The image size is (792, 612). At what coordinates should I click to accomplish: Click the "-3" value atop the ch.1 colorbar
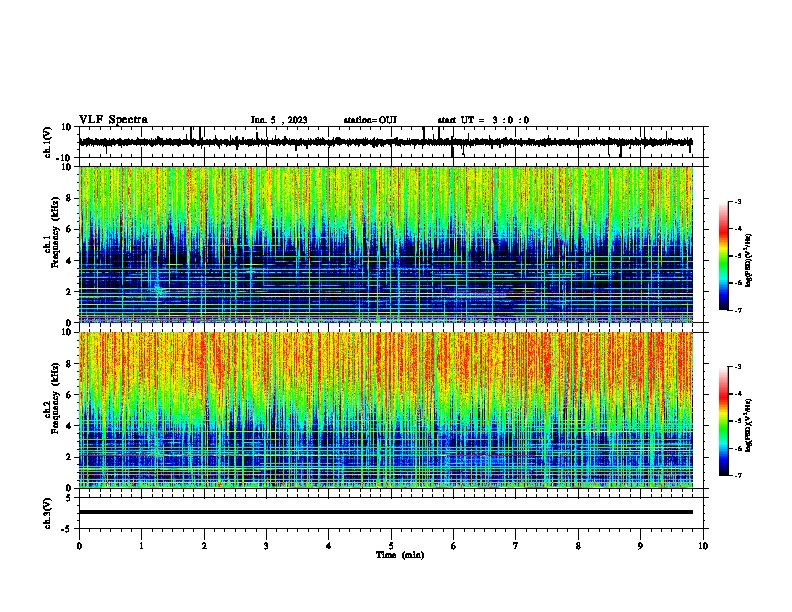click(738, 202)
